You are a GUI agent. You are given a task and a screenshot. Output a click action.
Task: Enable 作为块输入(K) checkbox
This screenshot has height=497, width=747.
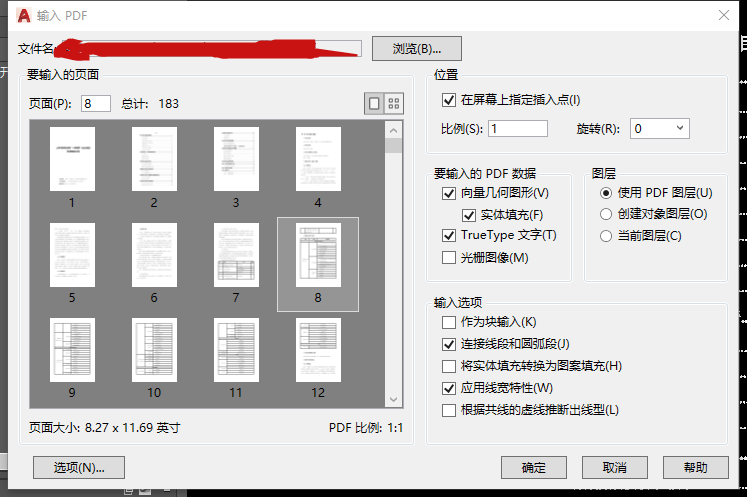pyautogui.click(x=448, y=322)
